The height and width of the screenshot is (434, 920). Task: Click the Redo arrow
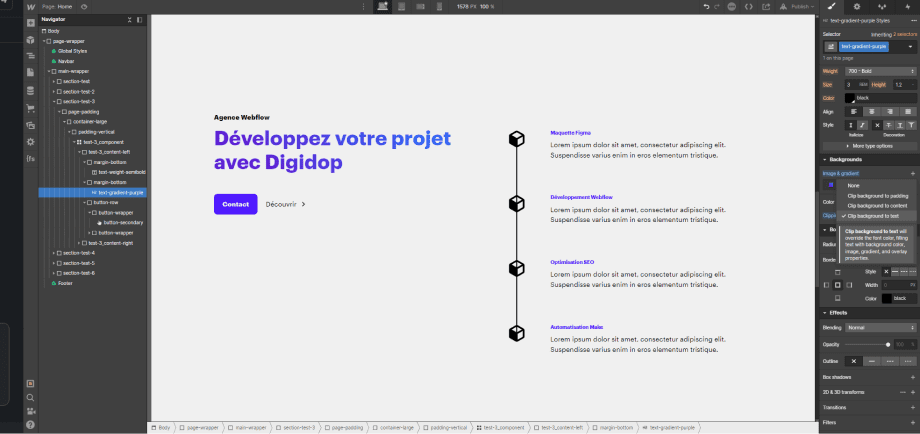[x=716, y=6]
